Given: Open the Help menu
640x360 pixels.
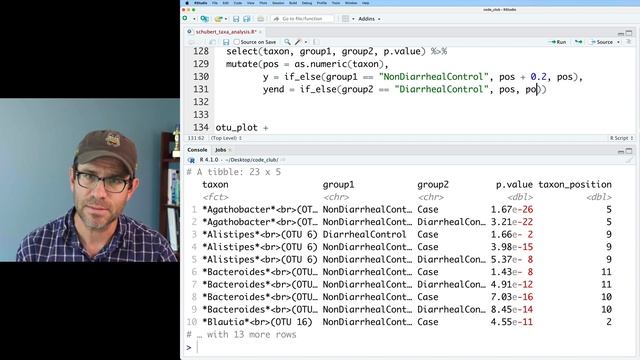Looking at the screenshot, I should [366, 3].
